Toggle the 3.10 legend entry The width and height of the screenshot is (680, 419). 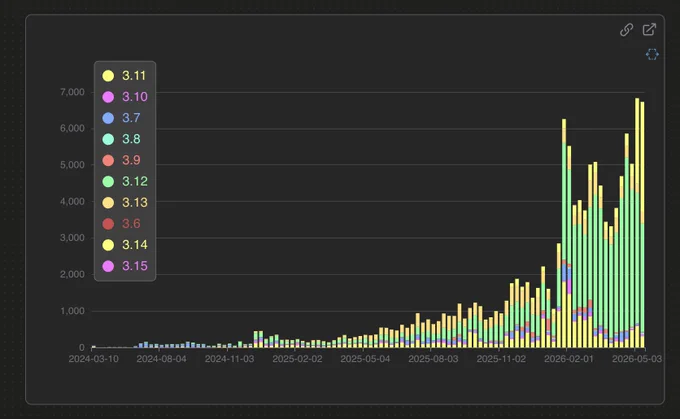[x=125, y=97]
